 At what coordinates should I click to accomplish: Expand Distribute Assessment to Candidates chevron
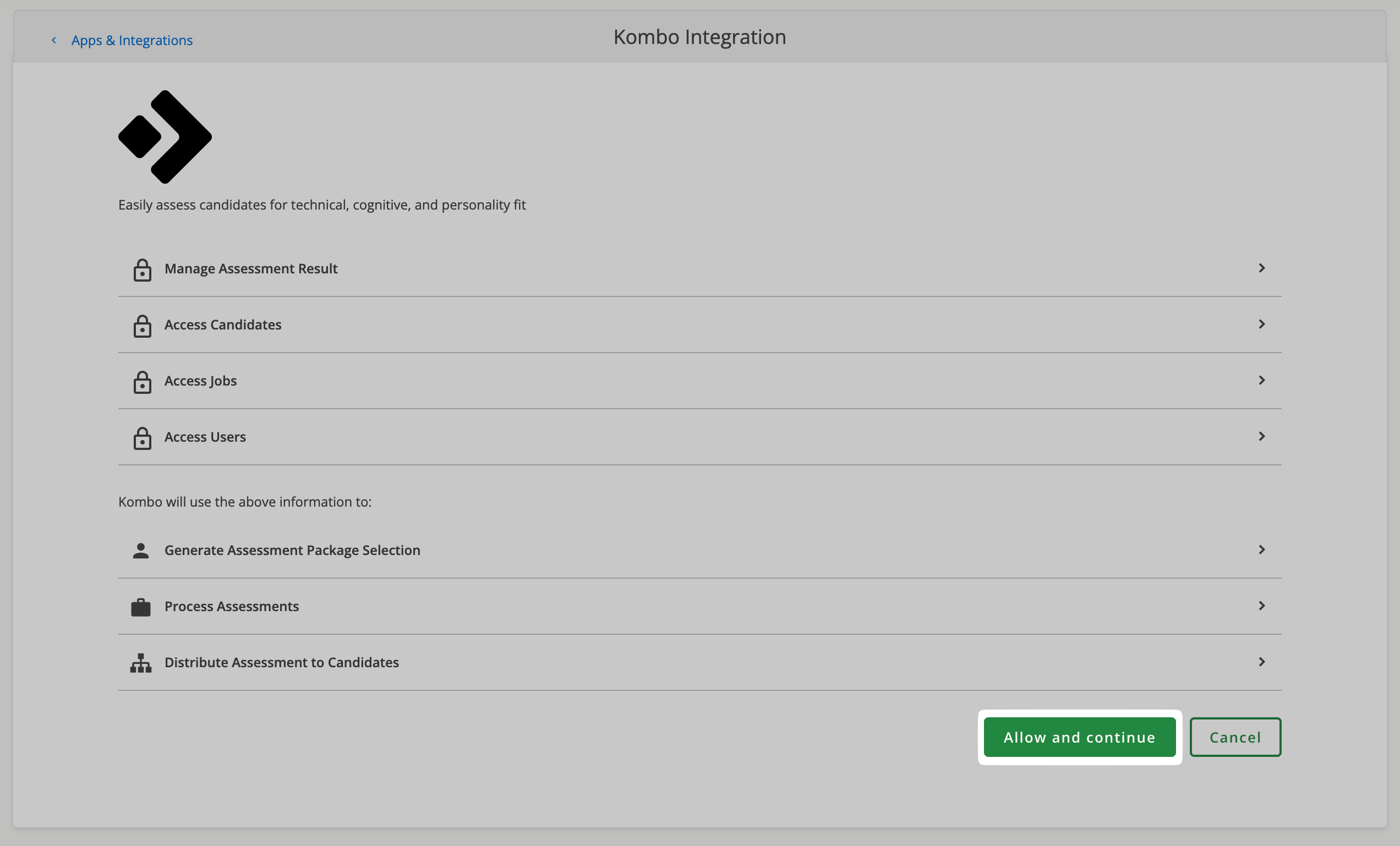click(1261, 662)
